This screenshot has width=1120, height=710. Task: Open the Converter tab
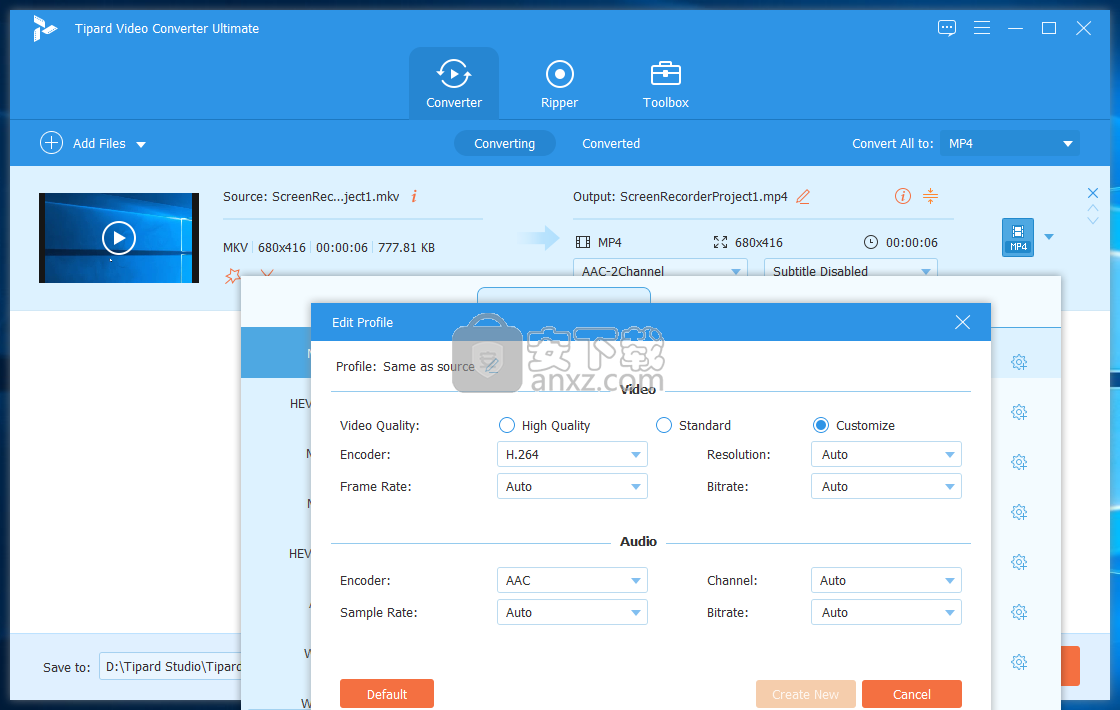click(454, 84)
